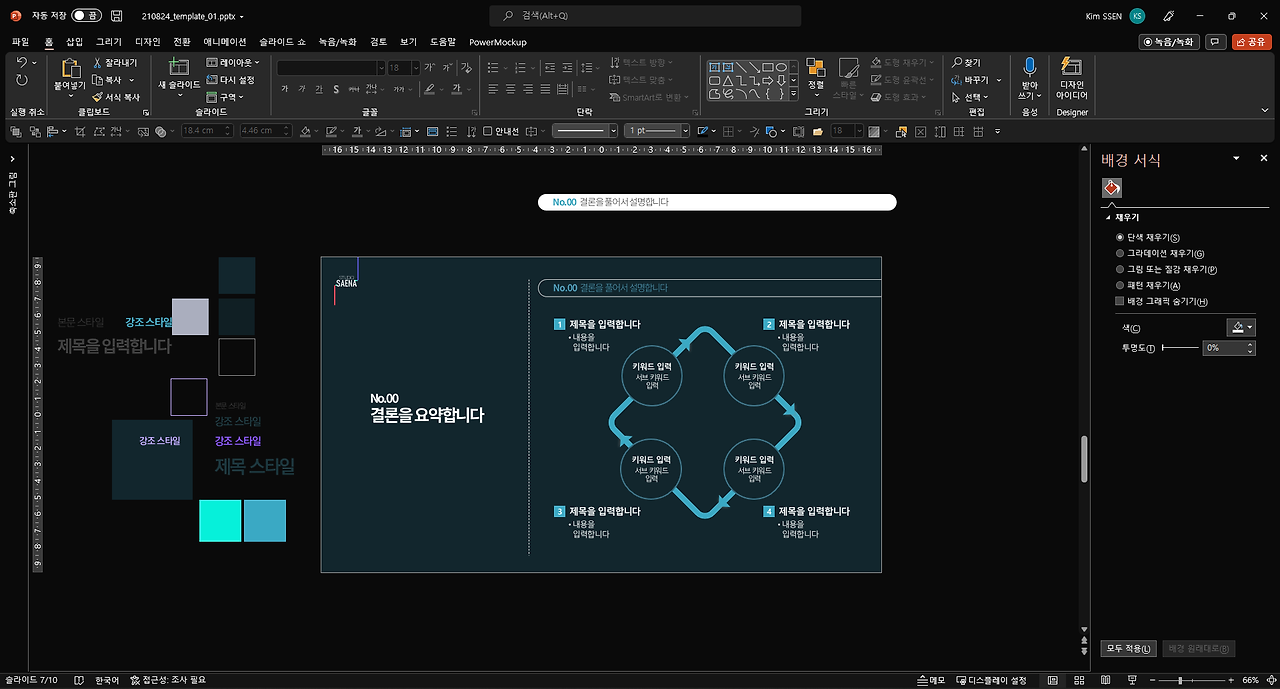Screen dimensions: 1280x689
Task: Select Pattern fill (패턴 채우기) radio
Action: tap(1120, 286)
